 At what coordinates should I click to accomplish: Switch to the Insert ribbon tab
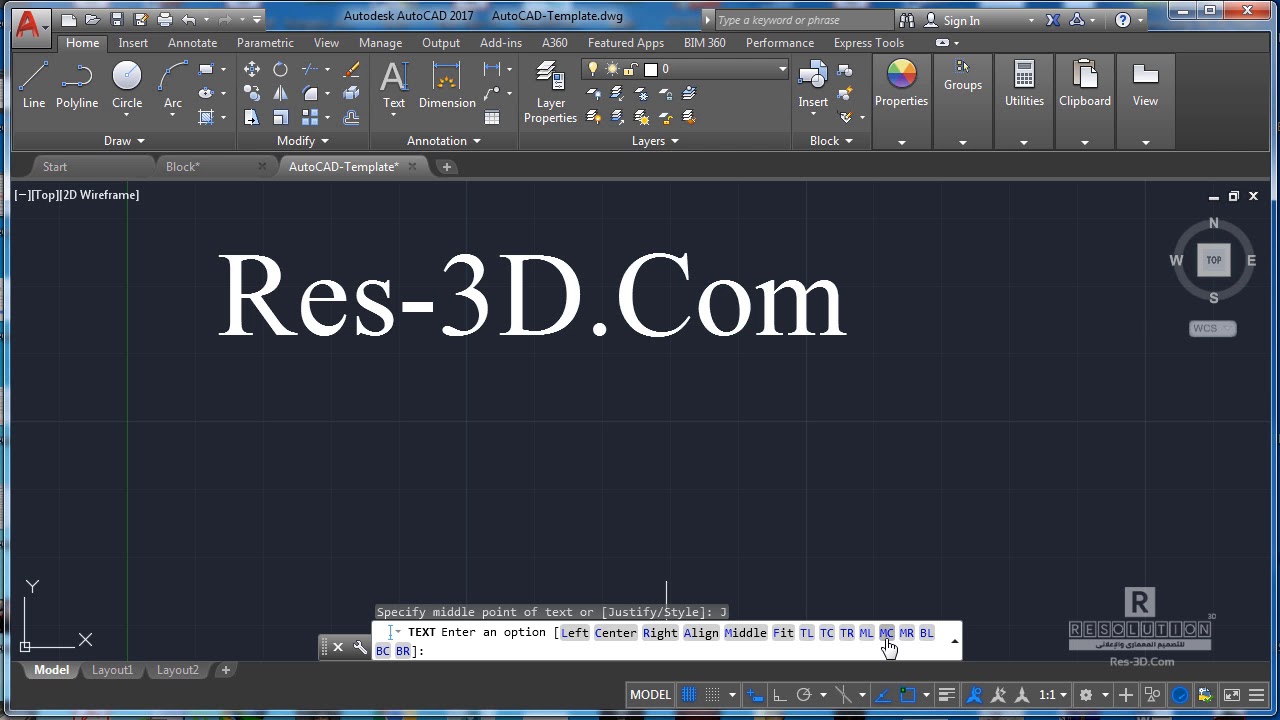tap(133, 43)
